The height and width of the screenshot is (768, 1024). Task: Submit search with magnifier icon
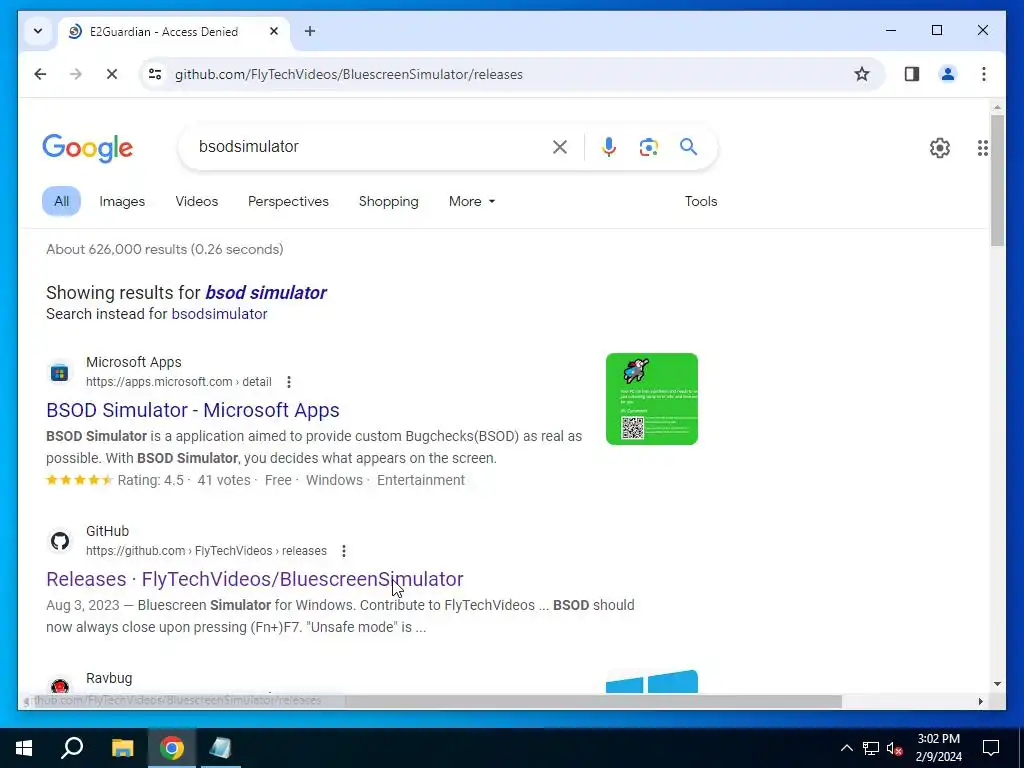click(x=688, y=147)
